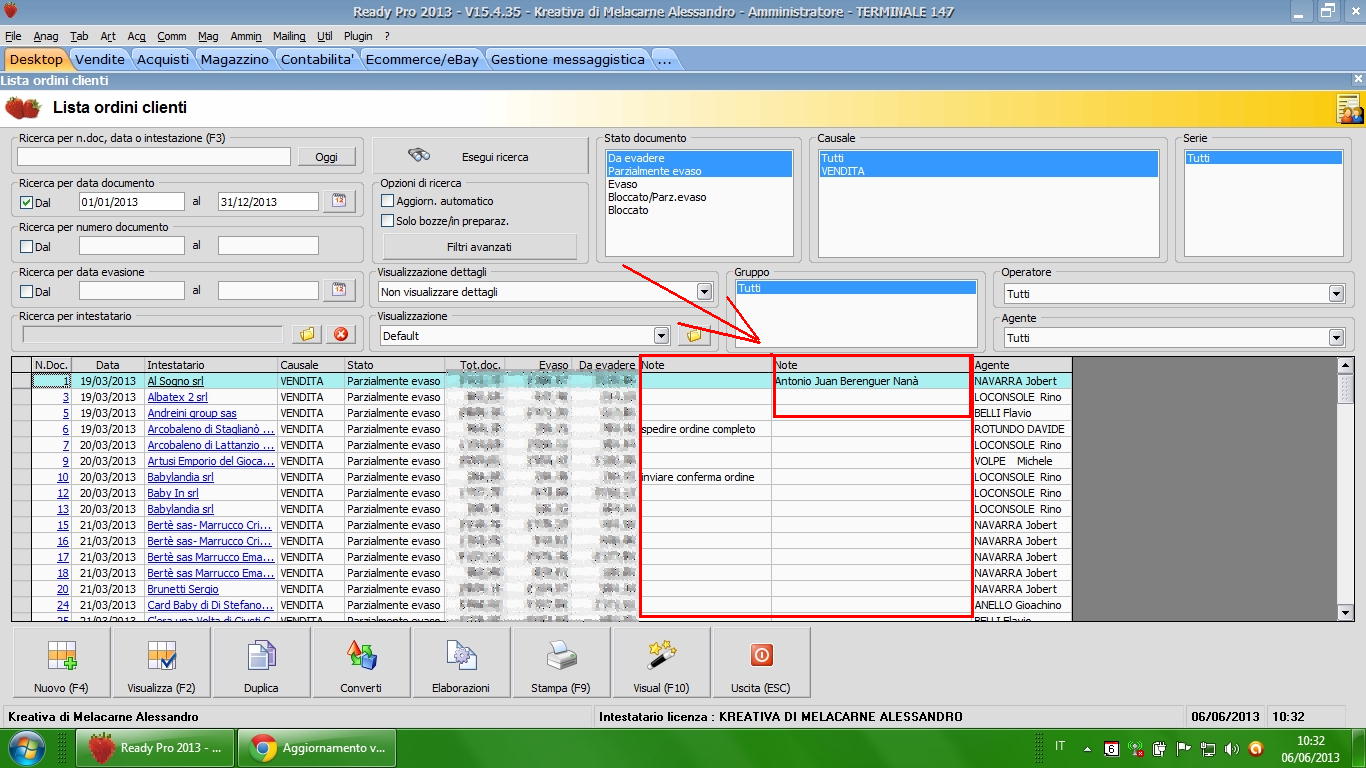Select Tutti in the Serie list
This screenshot has height=768, width=1366.
coord(1263,158)
